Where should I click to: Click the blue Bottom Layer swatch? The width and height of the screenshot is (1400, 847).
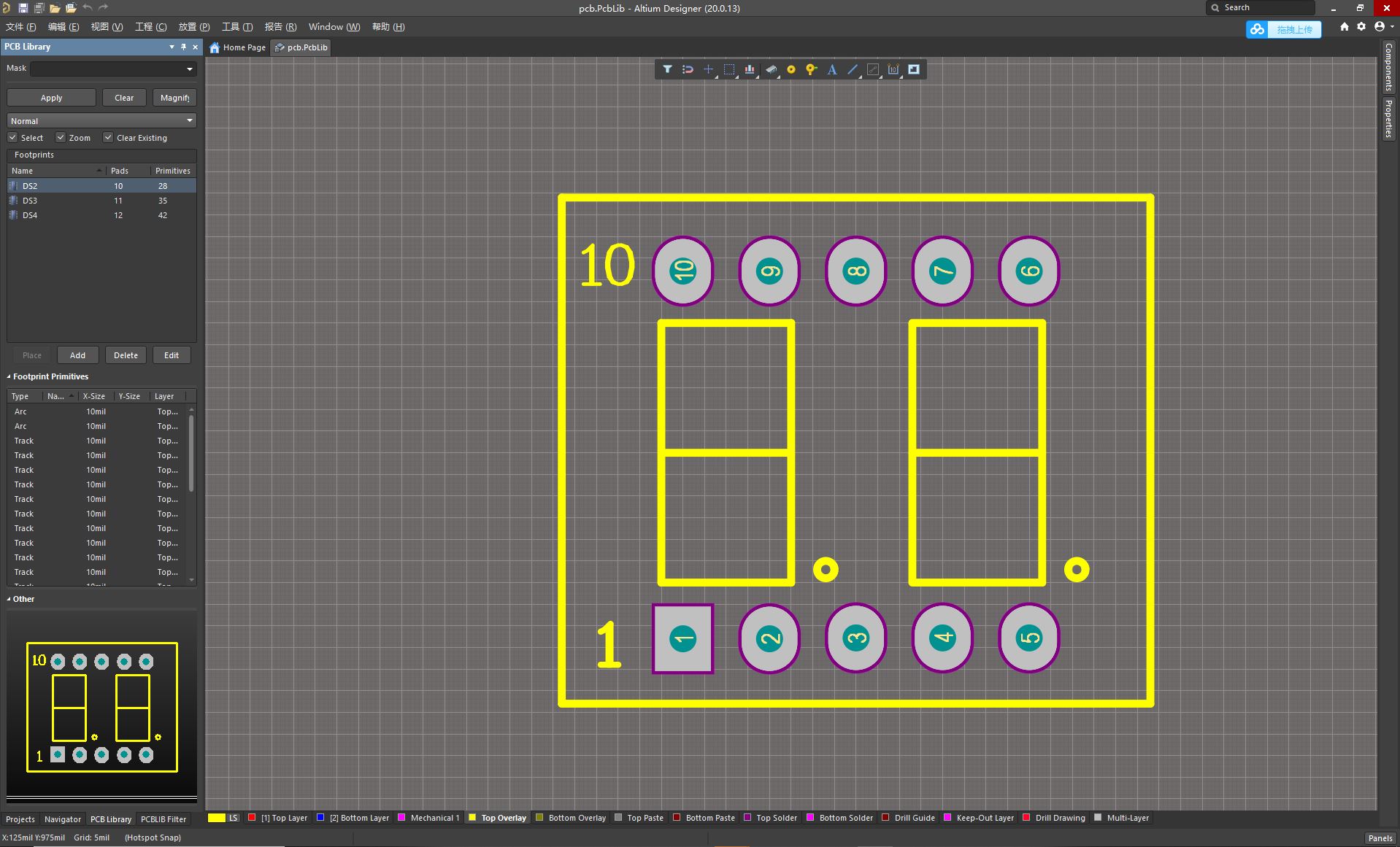320,818
